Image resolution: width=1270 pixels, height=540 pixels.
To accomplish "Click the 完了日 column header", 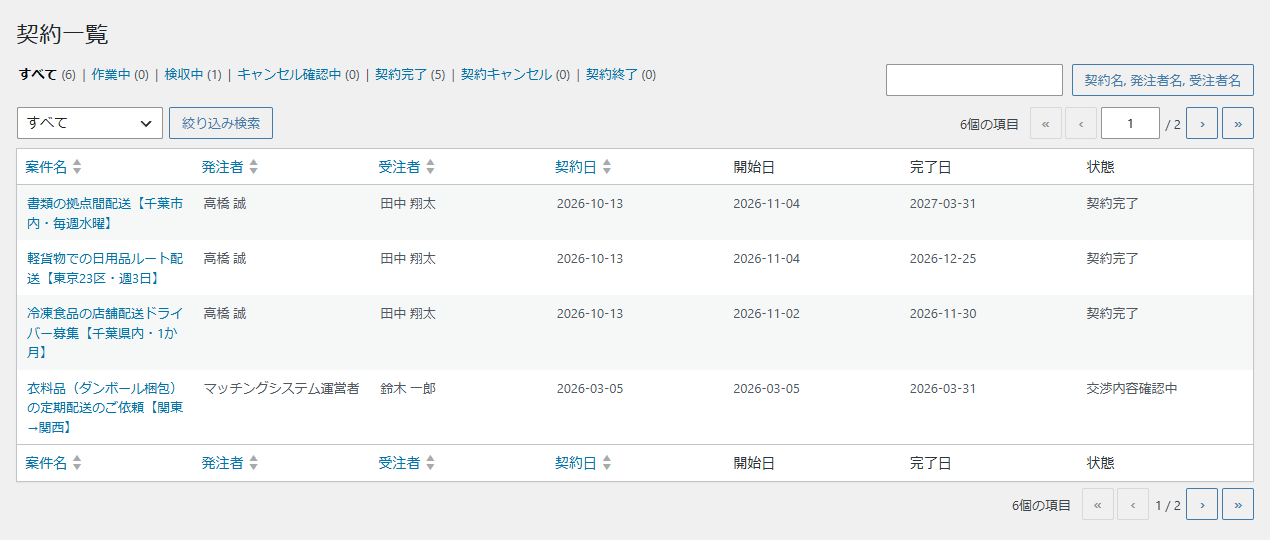I will coord(930,166).
